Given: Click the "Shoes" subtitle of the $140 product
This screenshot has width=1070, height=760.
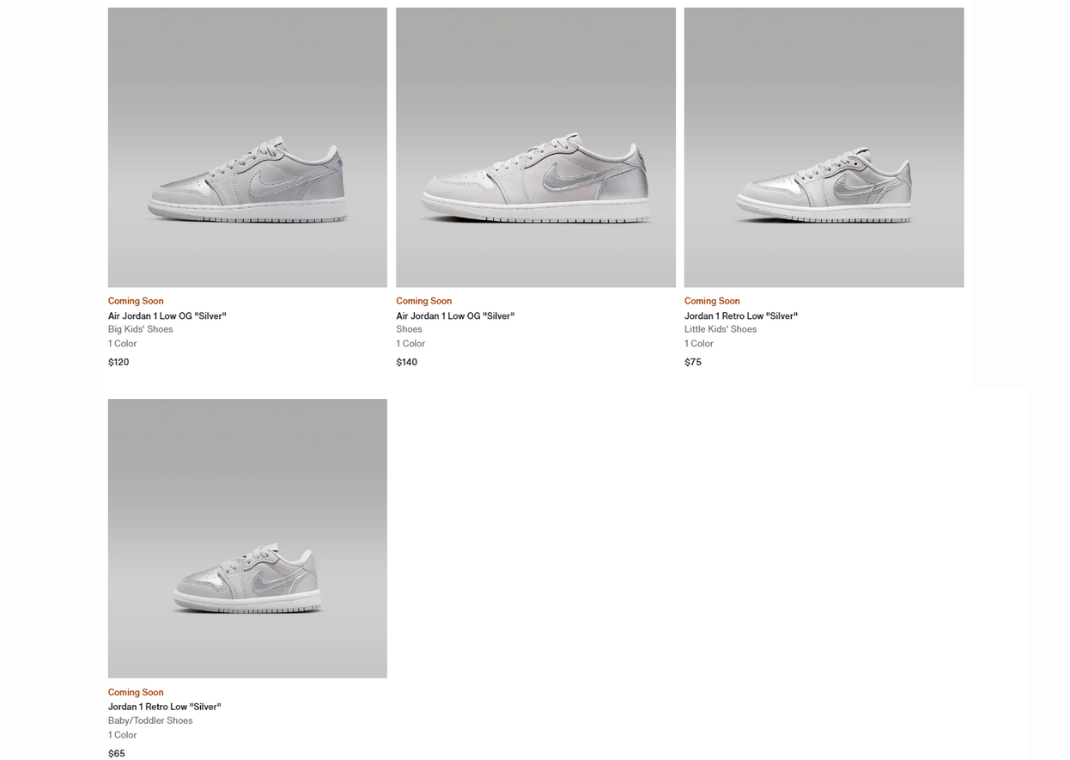Looking at the screenshot, I should [409, 329].
